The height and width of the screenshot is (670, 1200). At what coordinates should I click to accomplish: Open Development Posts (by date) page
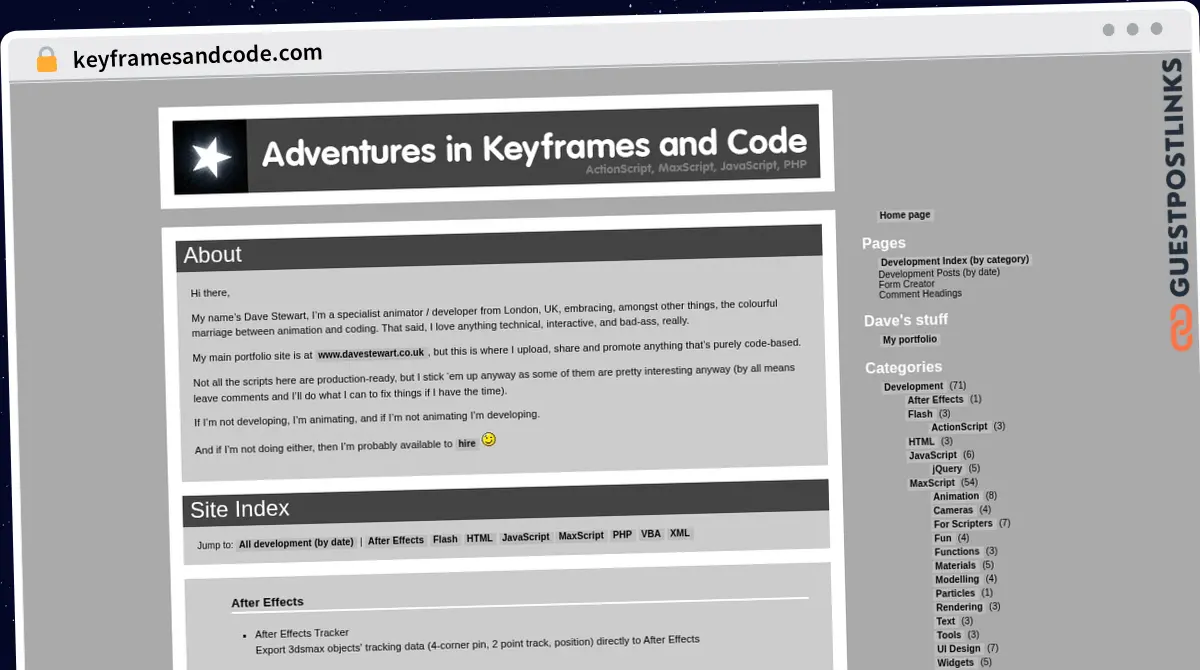pos(939,272)
